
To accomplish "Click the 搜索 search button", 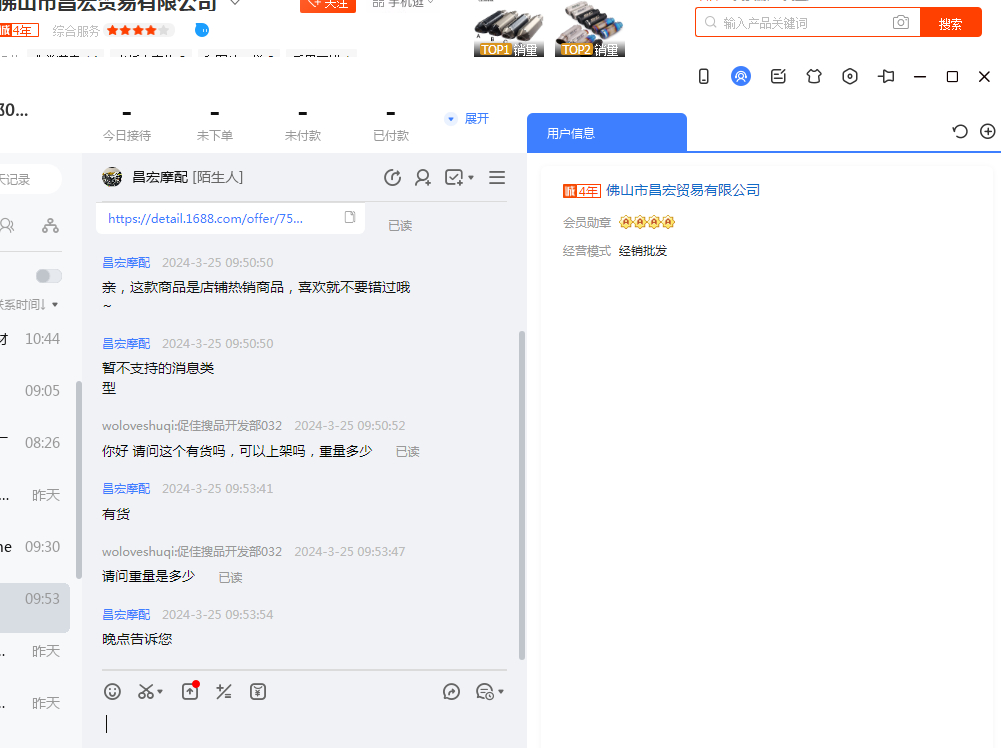I will (x=951, y=23).
